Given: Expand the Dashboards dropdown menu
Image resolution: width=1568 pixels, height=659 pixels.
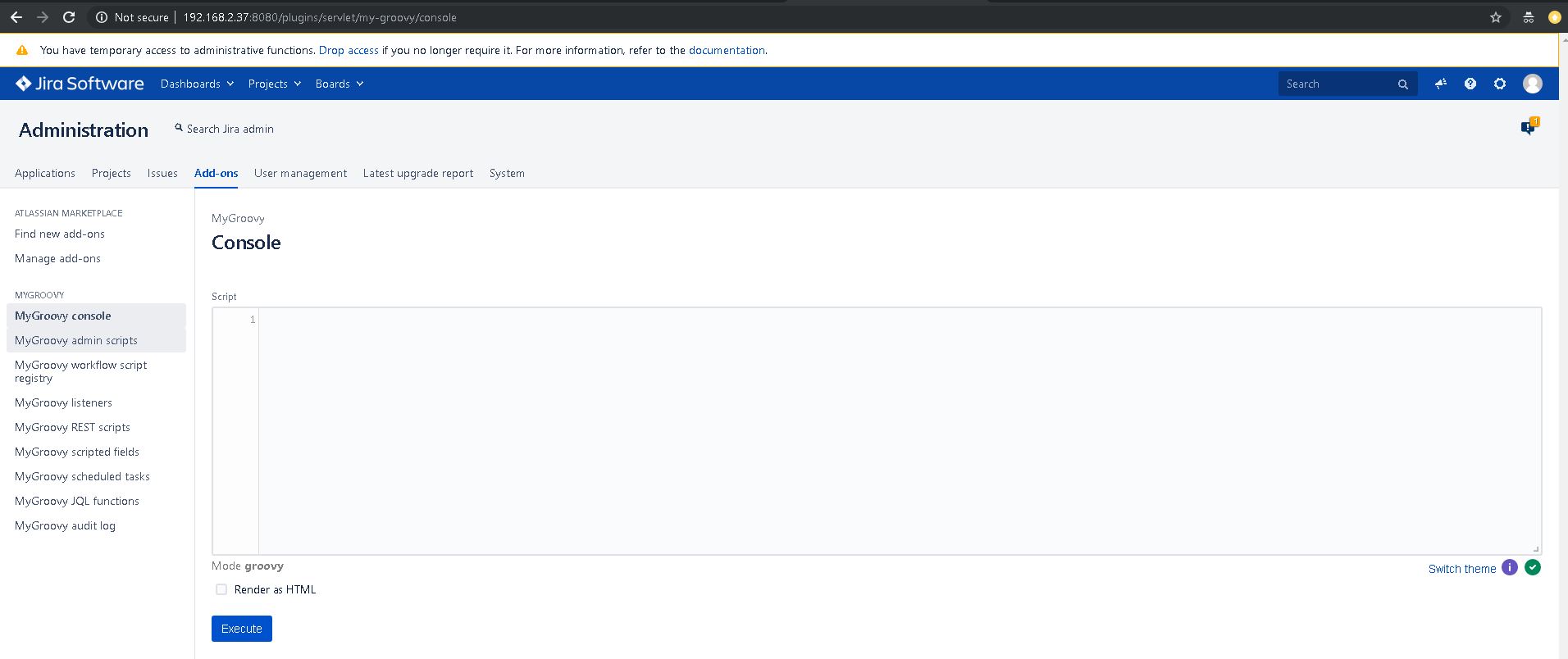Looking at the screenshot, I should 198,84.
